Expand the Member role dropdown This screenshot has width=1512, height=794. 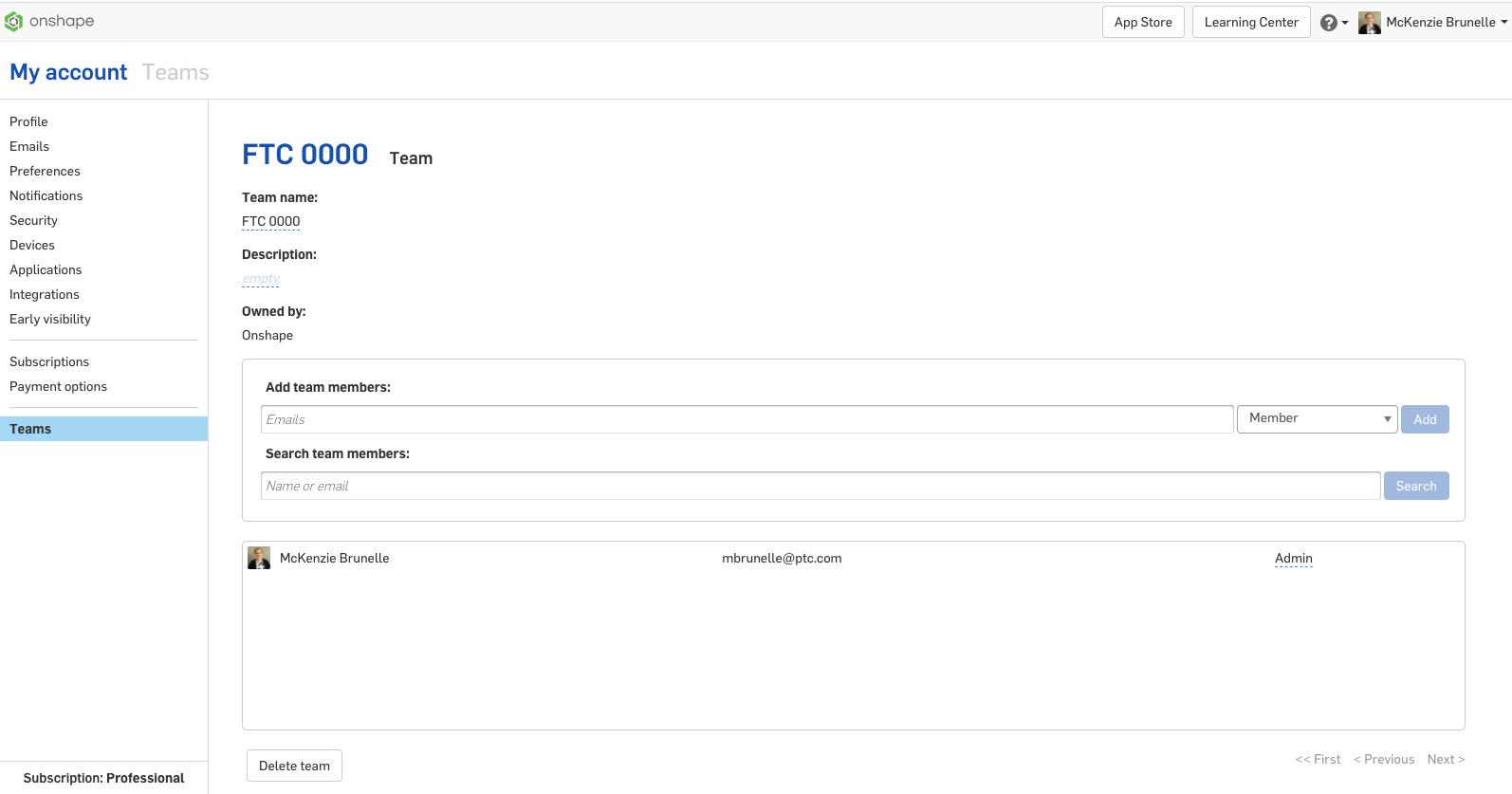(x=1317, y=418)
